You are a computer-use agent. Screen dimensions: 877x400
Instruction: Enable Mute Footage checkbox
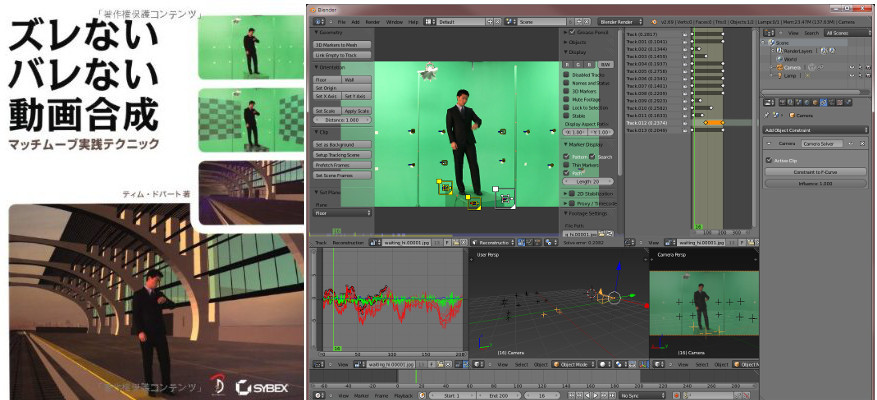[x=567, y=99]
